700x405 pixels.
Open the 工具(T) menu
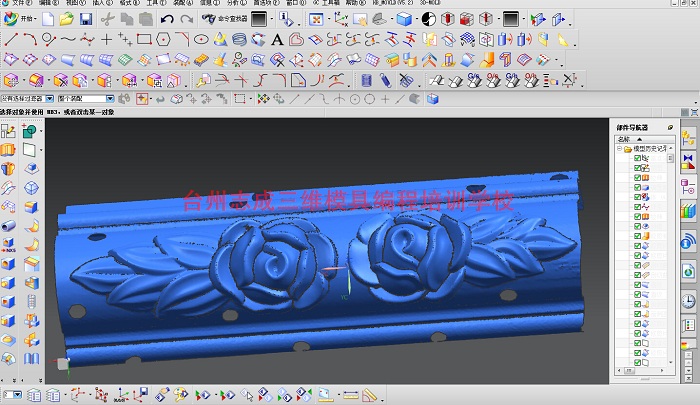155,2
